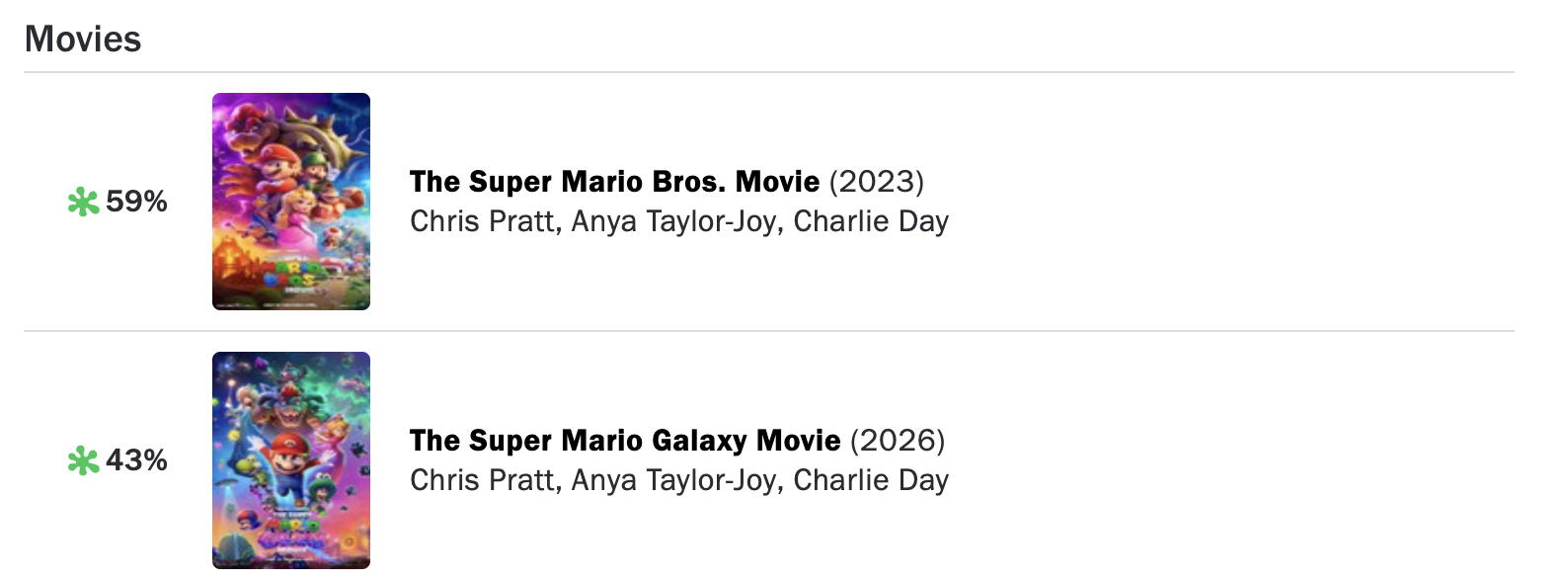Click Anya Taylor-Joy under Super Mario Bros. Movie

[674, 221]
